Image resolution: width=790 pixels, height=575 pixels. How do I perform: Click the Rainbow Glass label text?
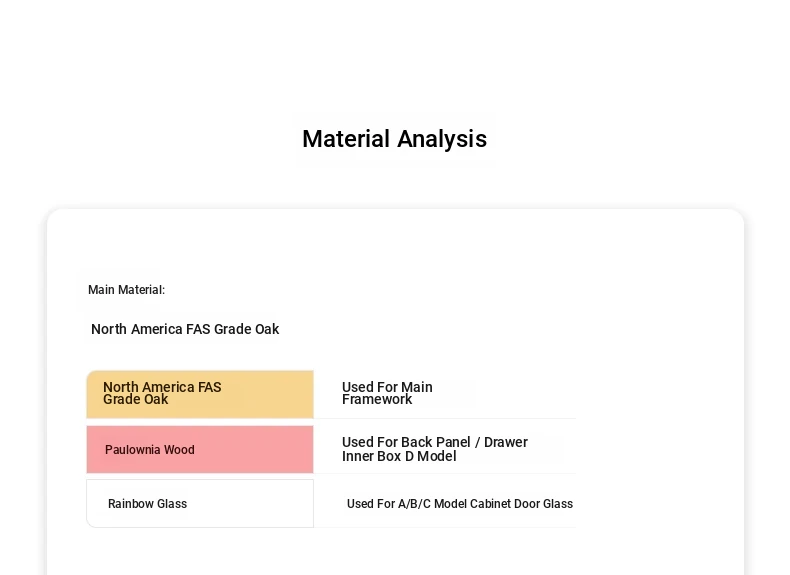pyautogui.click(x=148, y=503)
